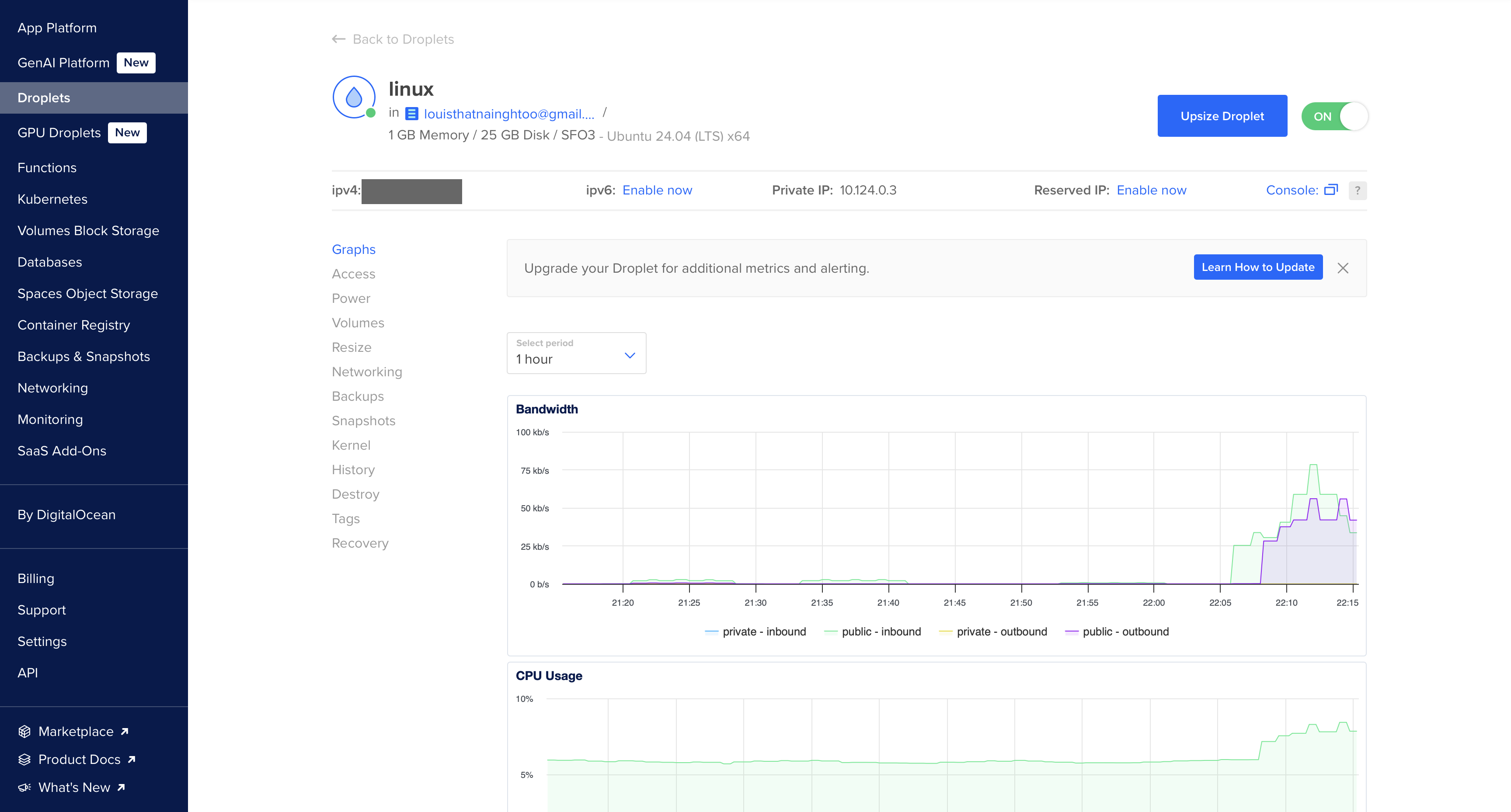1511x812 pixels.
Task: Click the Product Docs stack icon
Action: click(x=24, y=759)
